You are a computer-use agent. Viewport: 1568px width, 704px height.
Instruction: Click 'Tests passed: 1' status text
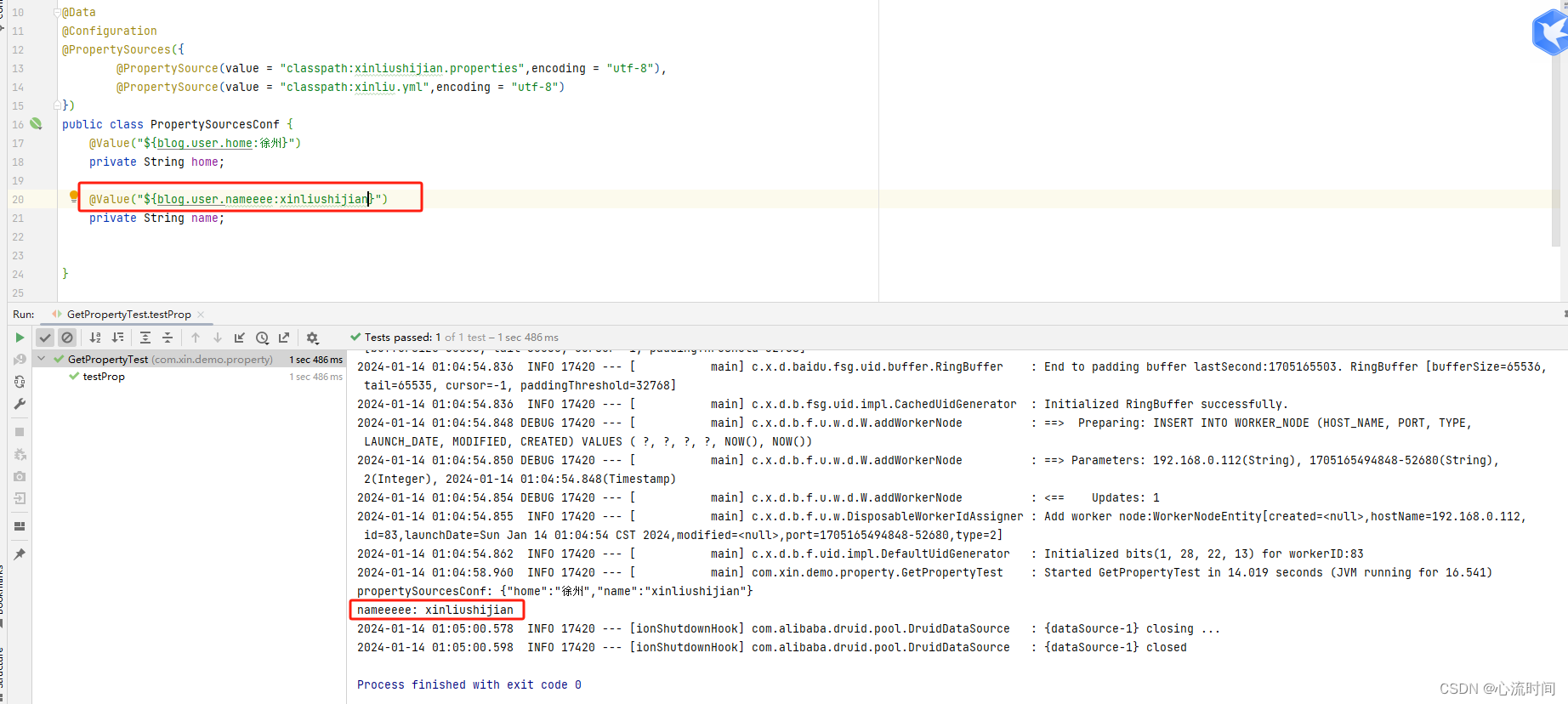coord(402,338)
